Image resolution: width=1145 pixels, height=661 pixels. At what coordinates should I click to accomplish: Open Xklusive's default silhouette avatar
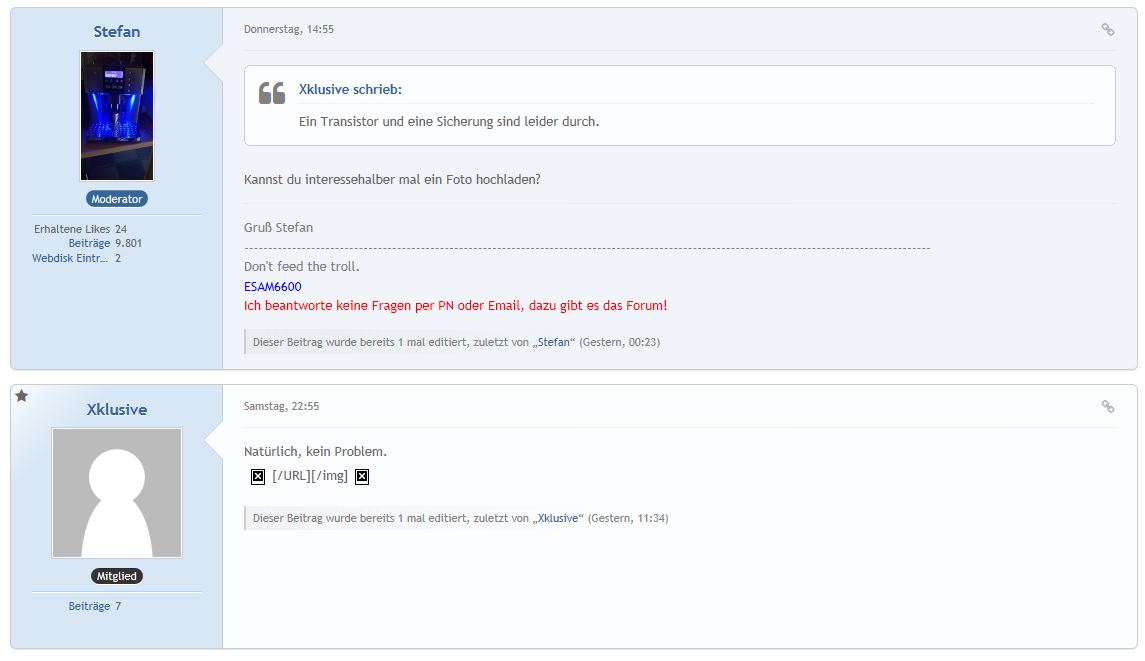pyautogui.click(x=117, y=493)
